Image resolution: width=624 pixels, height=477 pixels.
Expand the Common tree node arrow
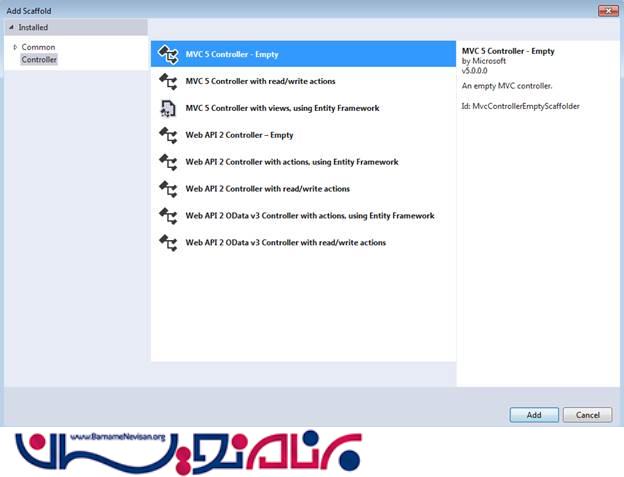tap(15, 47)
